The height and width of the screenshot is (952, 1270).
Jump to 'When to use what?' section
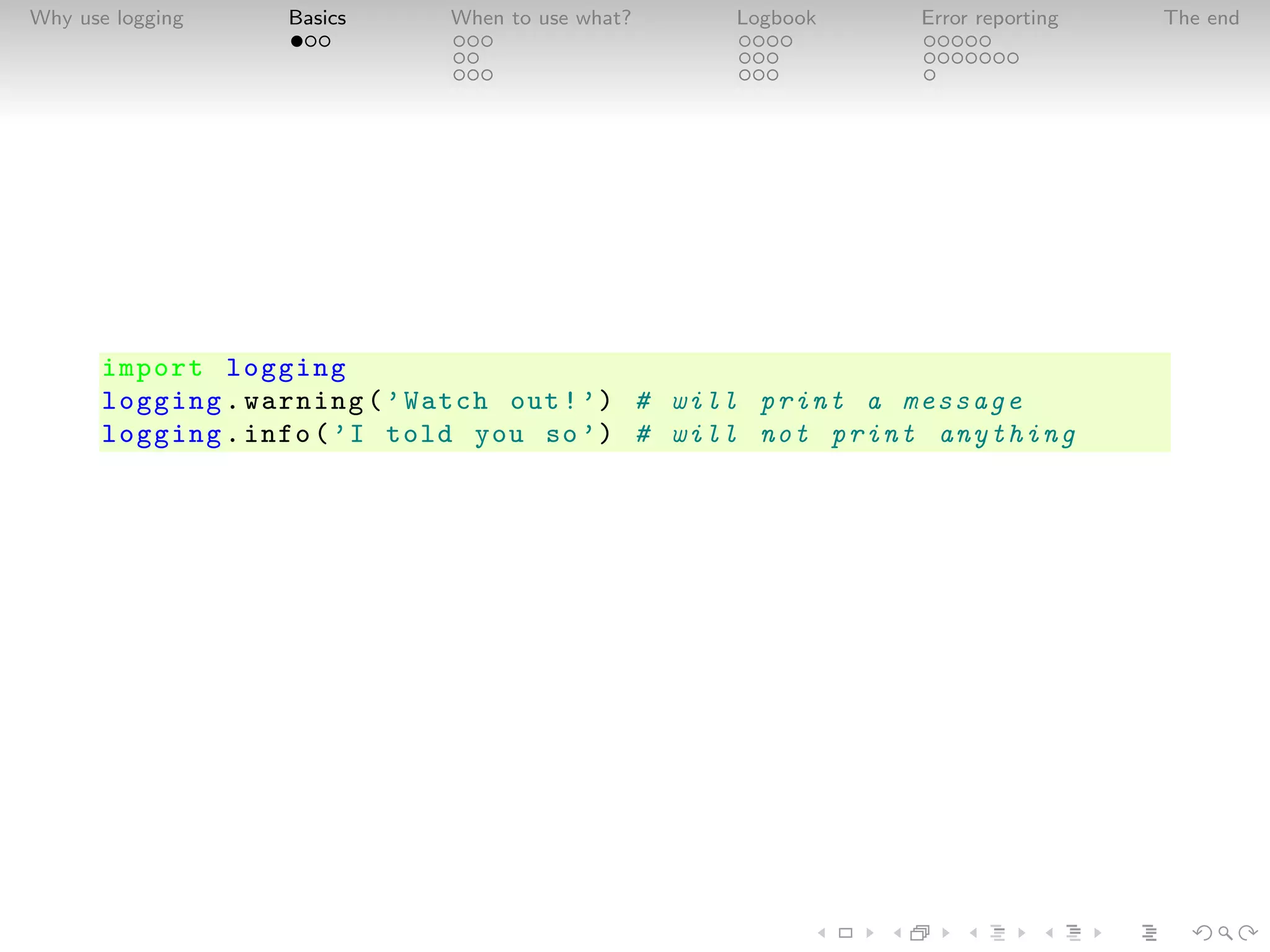(x=541, y=18)
